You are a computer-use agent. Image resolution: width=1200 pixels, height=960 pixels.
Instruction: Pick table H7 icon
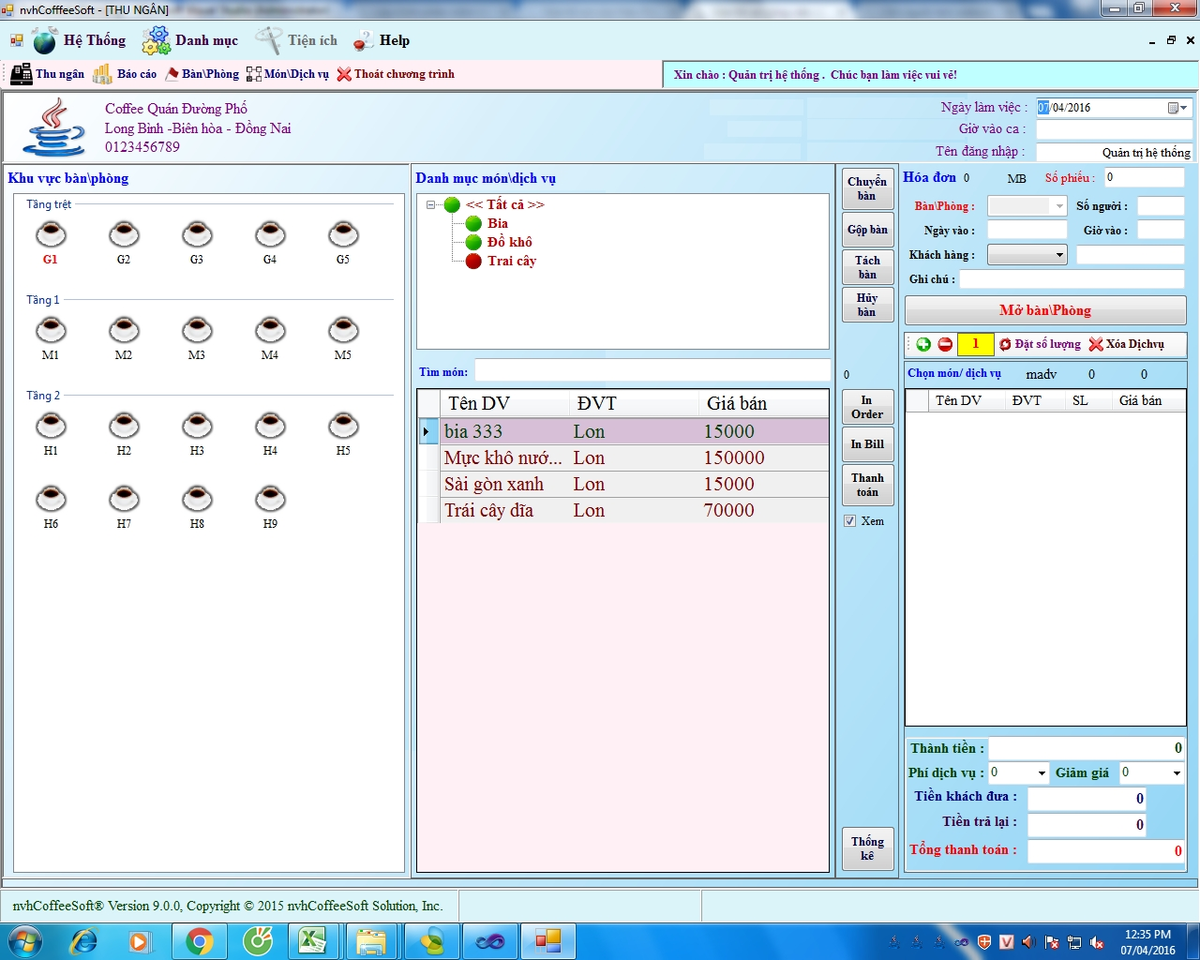(124, 497)
